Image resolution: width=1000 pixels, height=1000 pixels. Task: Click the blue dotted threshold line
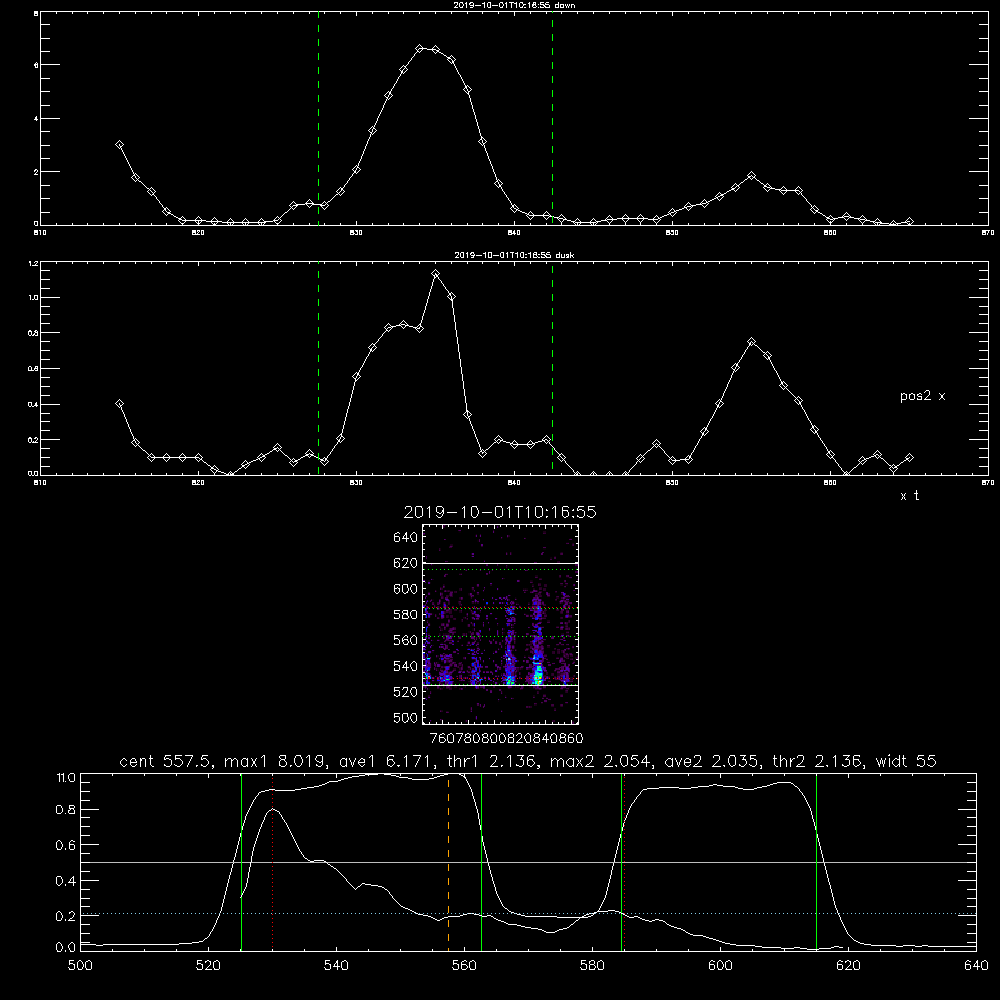(528, 914)
